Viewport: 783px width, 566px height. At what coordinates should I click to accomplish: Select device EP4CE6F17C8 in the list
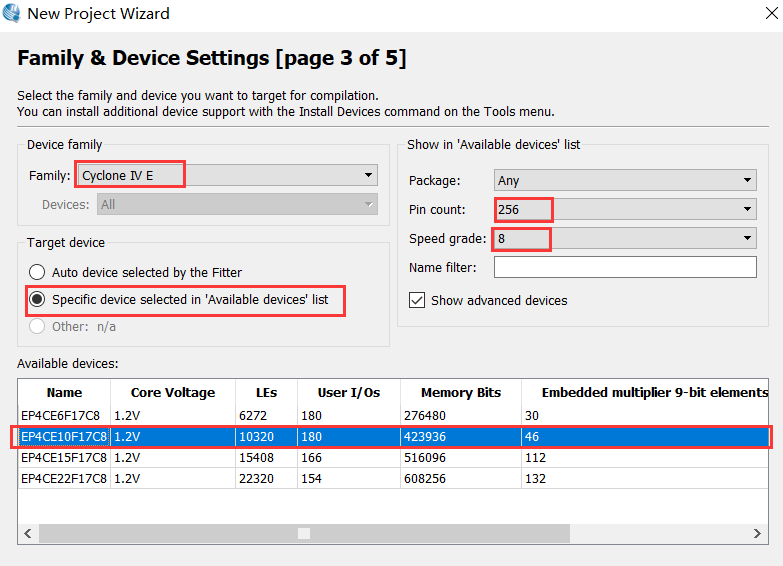click(x=60, y=416)
